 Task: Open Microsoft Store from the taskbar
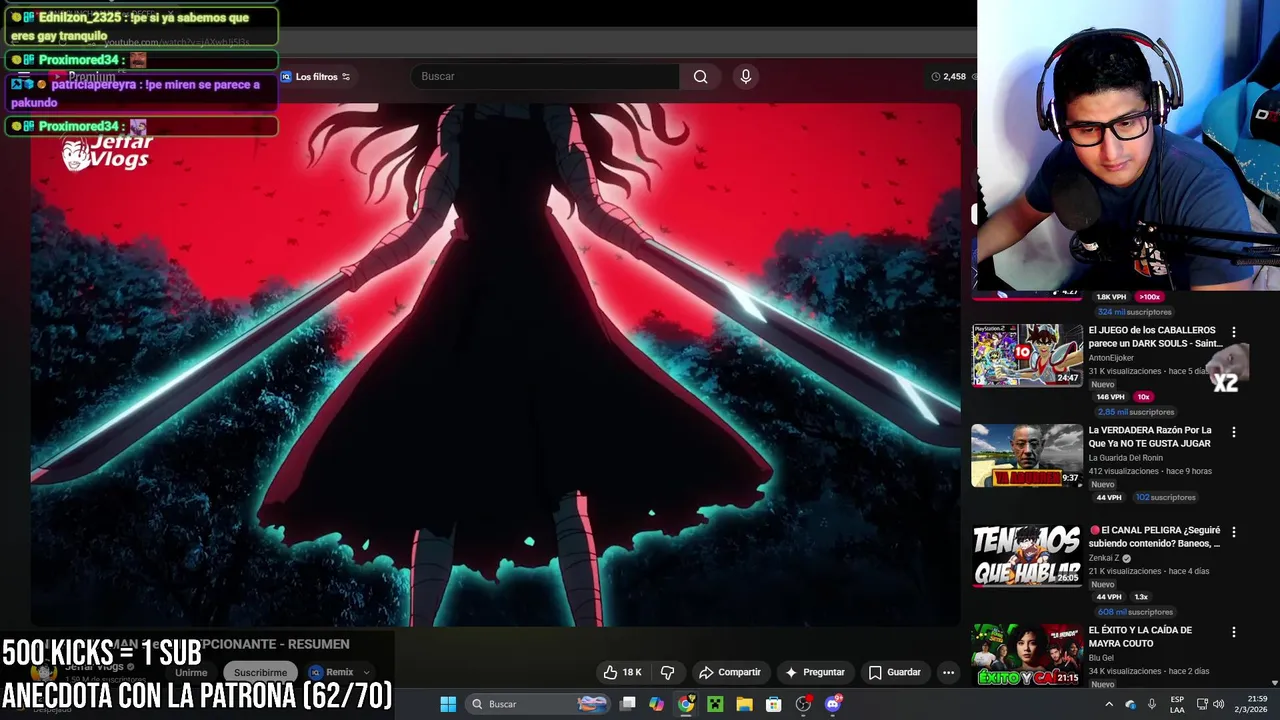coord(773,704)
